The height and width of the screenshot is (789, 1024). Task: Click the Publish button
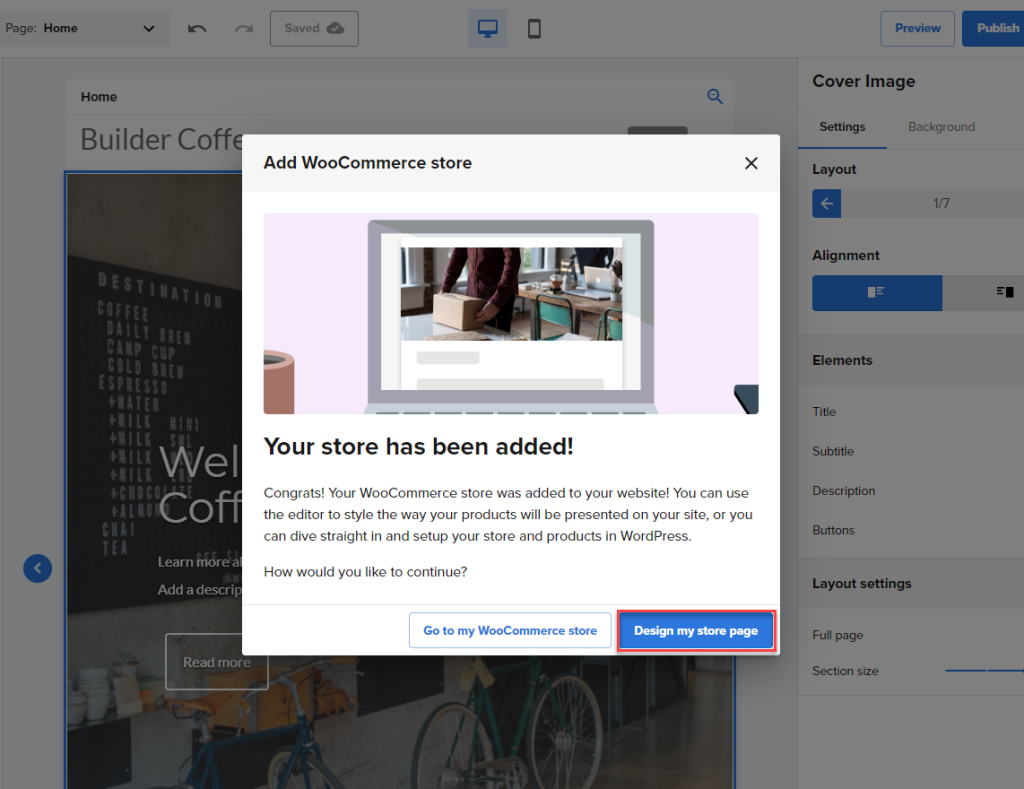click(x=995, y=29)
